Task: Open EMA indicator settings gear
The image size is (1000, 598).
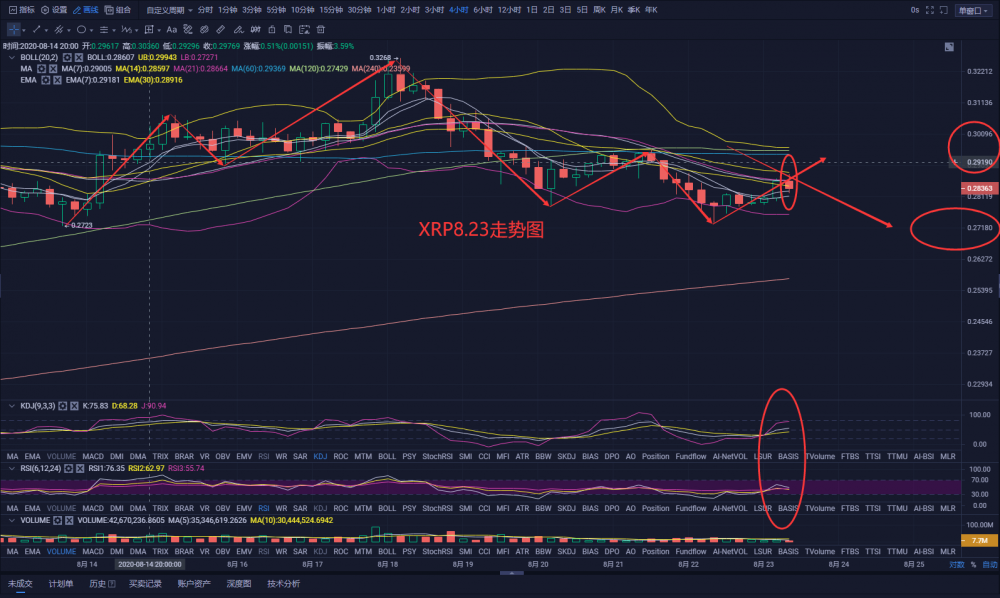Action: point(45,80)
